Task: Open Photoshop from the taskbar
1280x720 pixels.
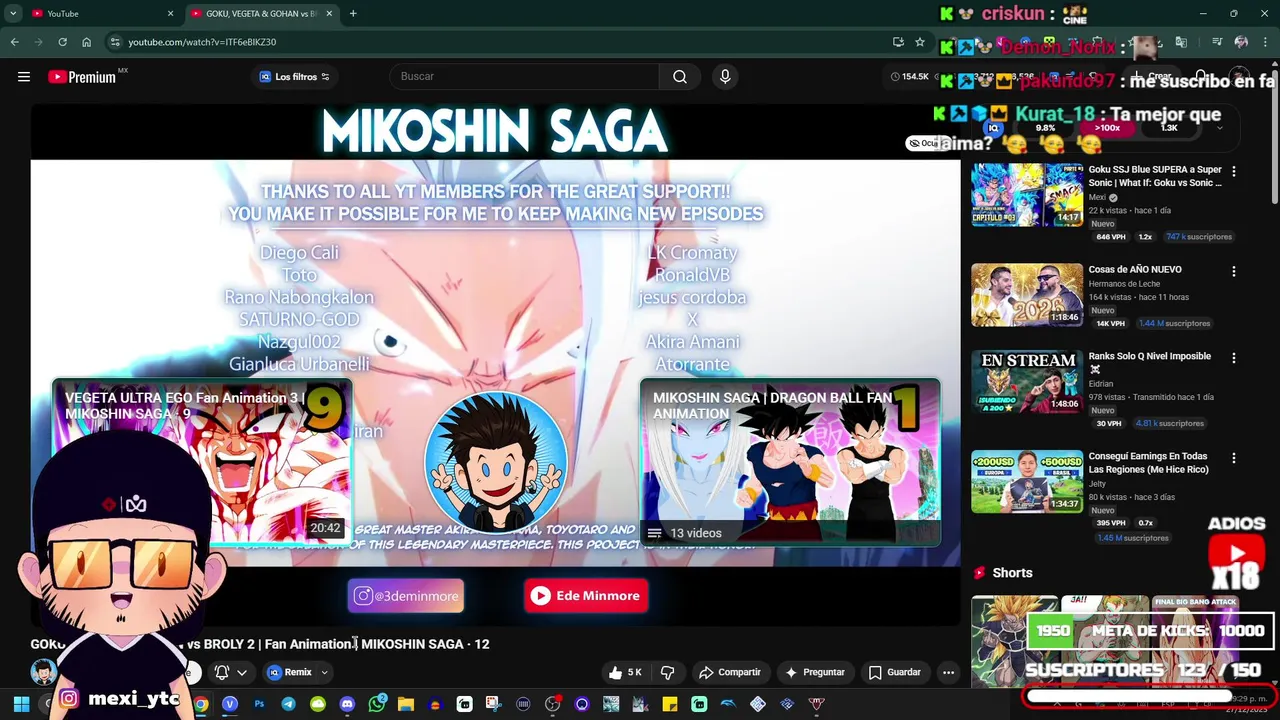Action: tap(259, 704)
